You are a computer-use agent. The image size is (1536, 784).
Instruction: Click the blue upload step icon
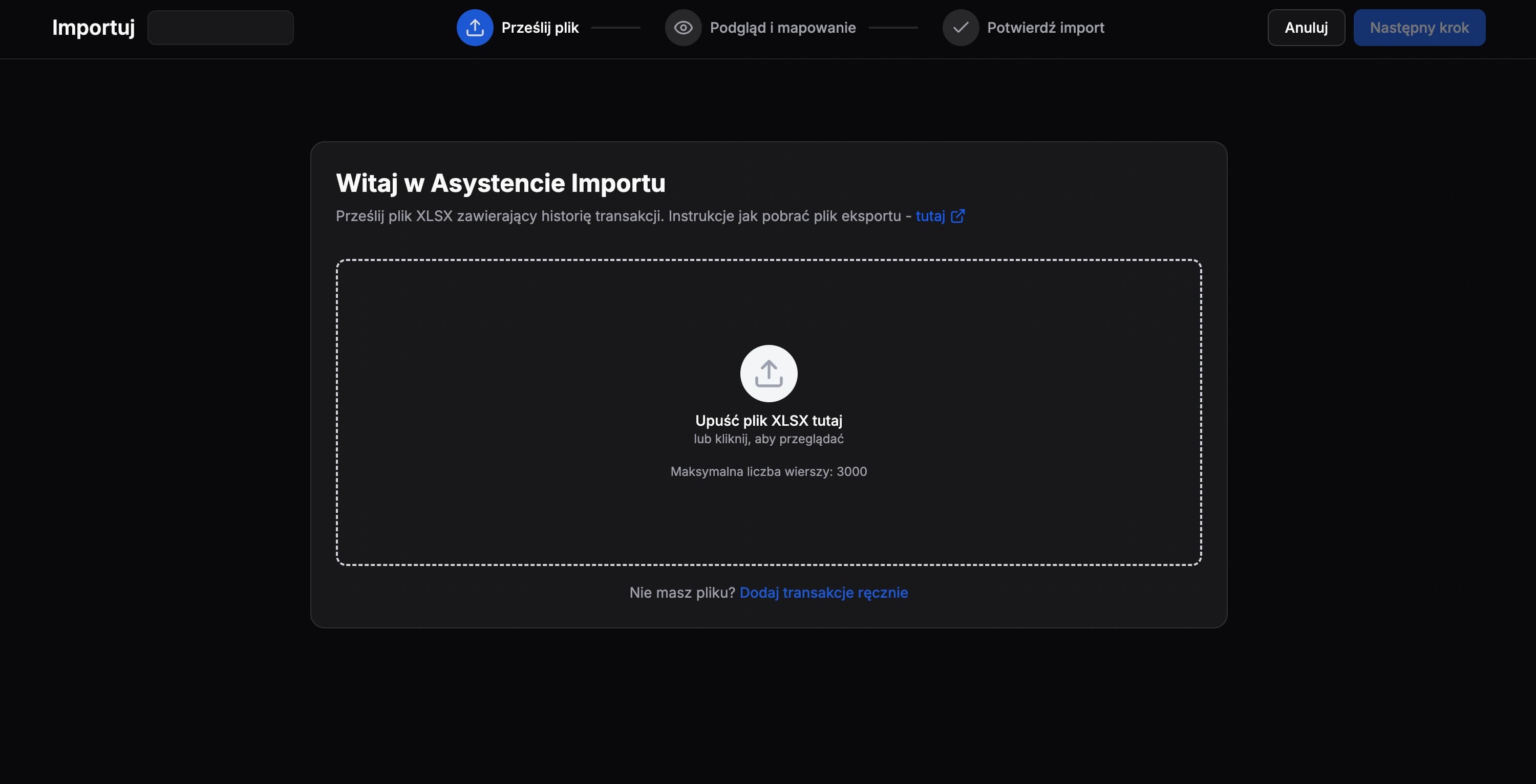(475, 28)
